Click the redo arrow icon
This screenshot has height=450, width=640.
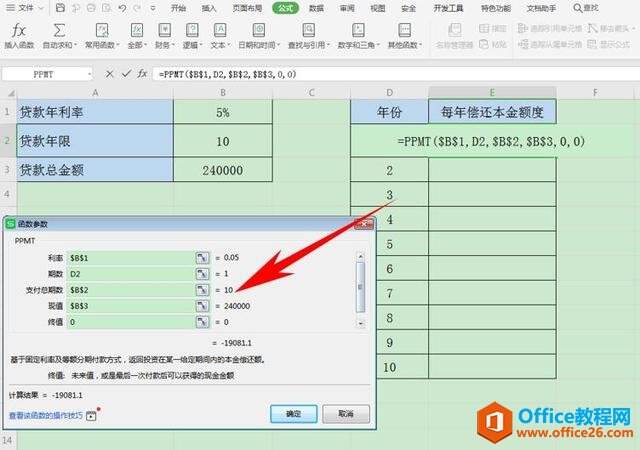click(137, 8)
